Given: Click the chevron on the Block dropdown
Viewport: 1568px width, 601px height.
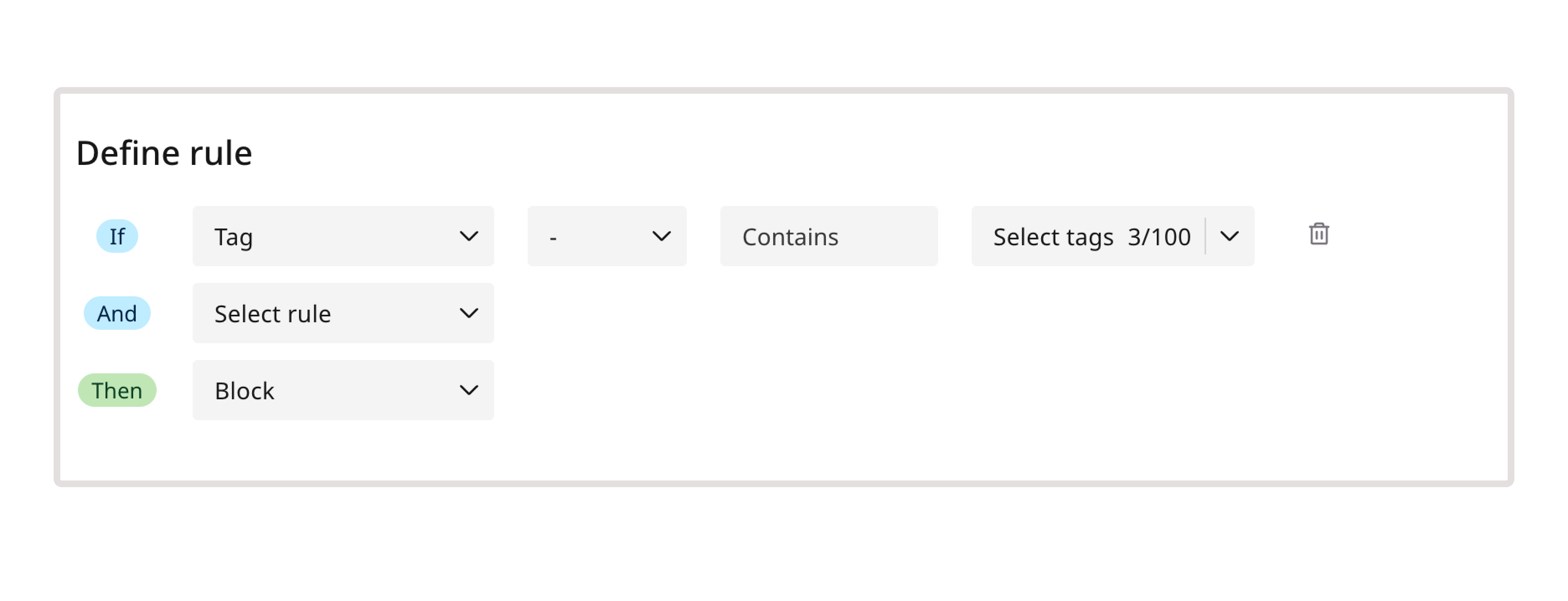Looking at the screenshot, I should point(469,390).
